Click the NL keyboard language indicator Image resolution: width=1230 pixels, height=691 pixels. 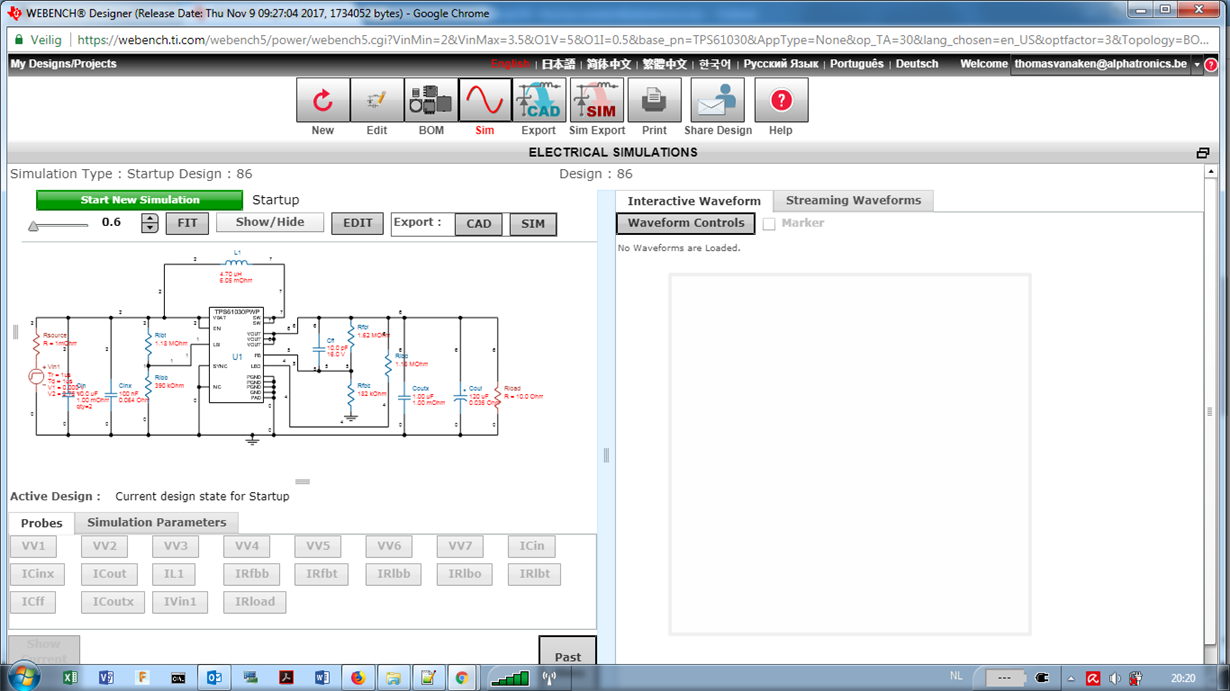(956, 677)
